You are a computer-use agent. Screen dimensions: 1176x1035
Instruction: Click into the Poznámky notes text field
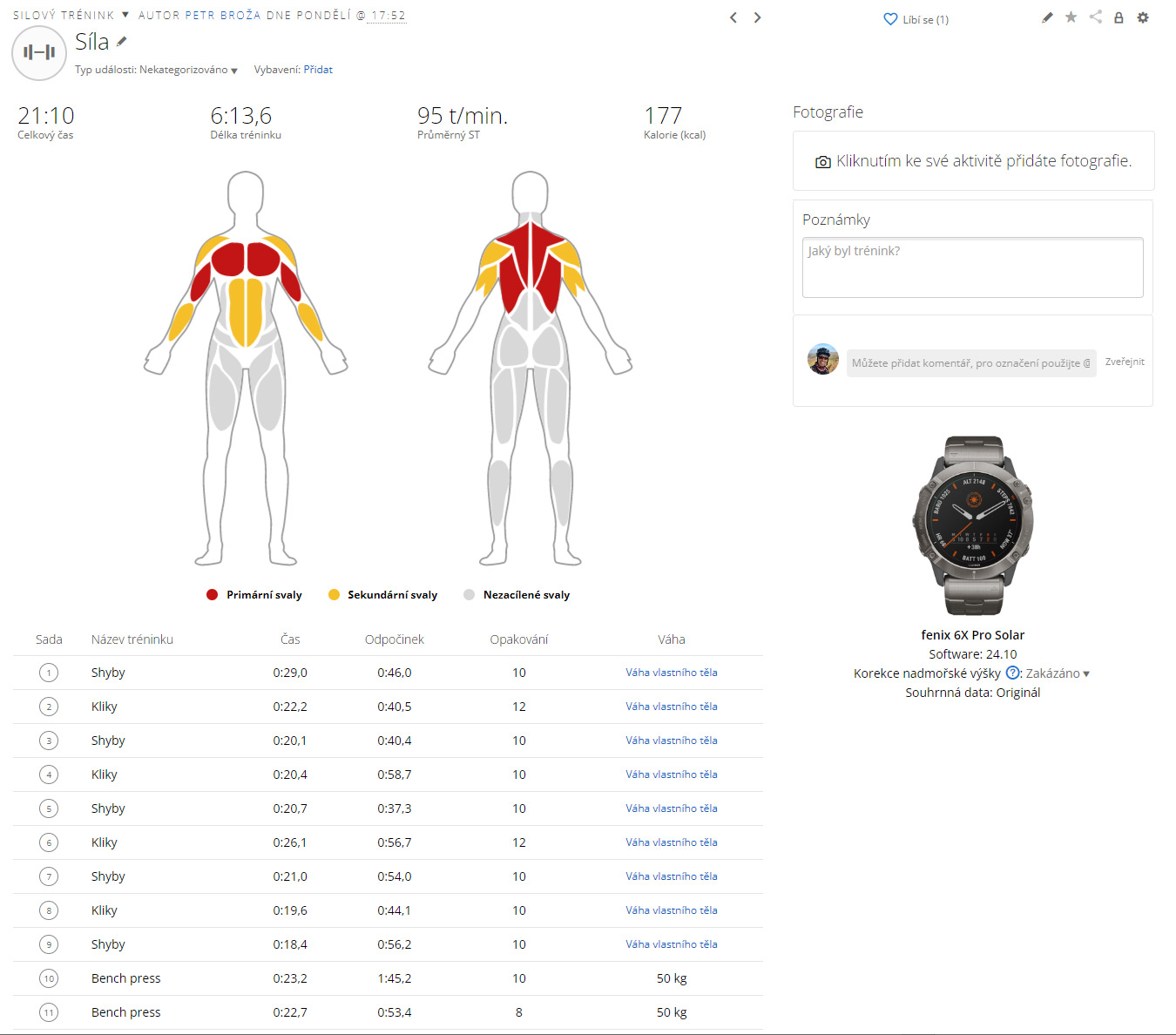point(972,268)
